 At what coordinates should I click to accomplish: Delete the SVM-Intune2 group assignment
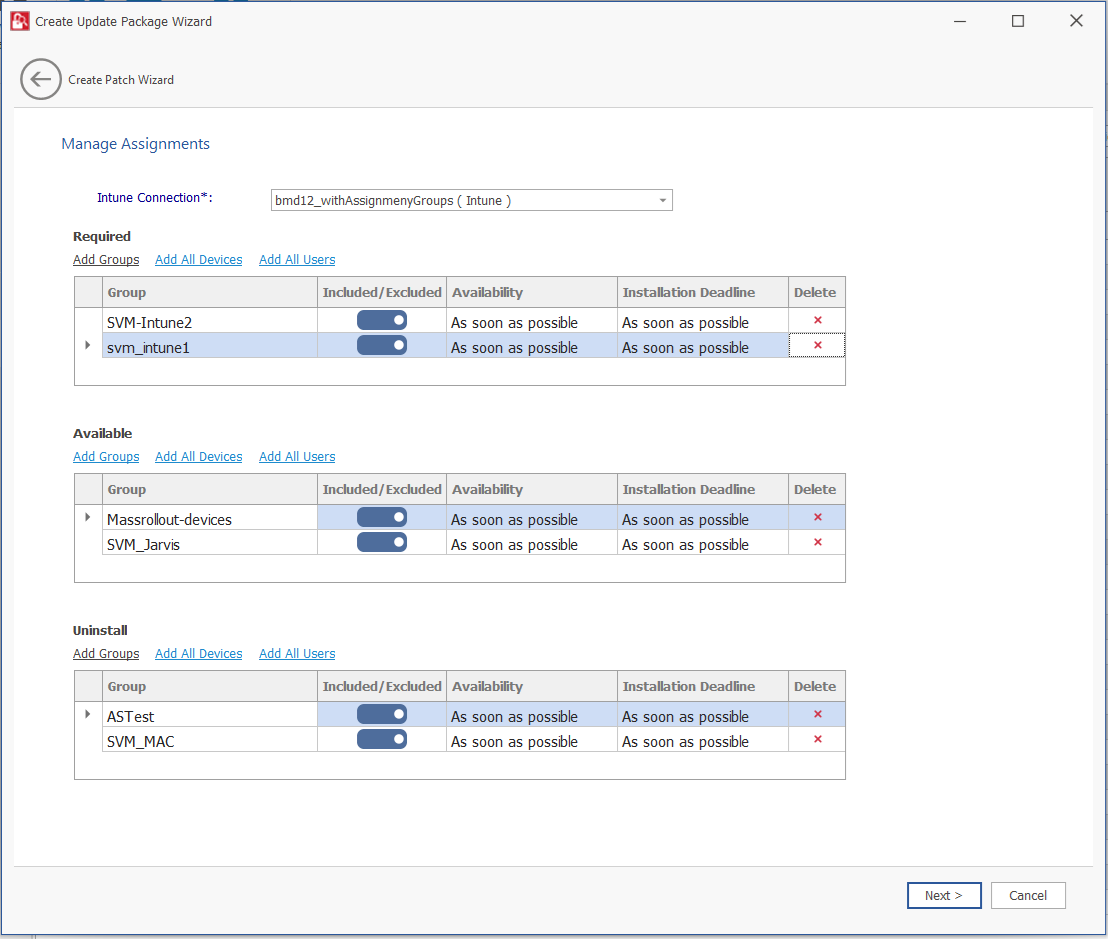817,320
